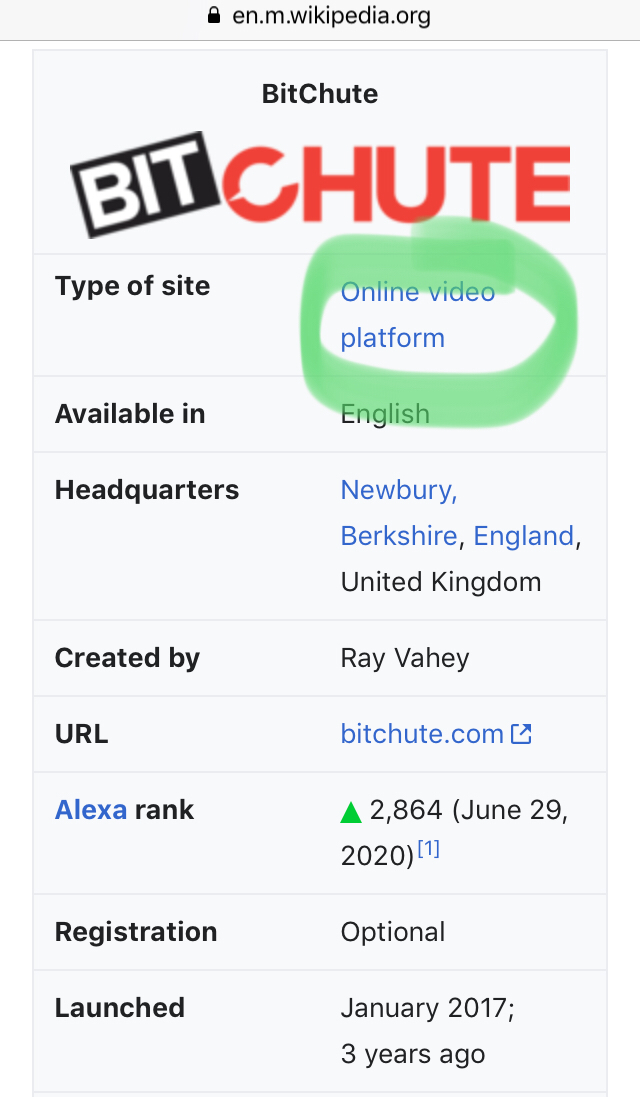Open the BitChute logo image
This screenshot has width=640, height=1097.
click(320, 185)
